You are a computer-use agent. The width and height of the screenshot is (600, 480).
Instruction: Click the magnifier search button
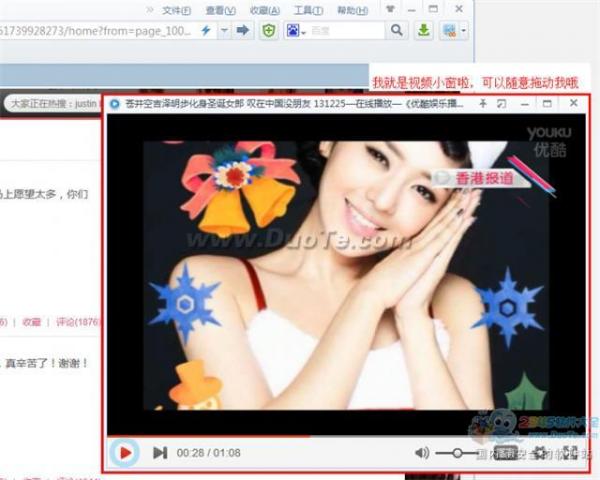tap(396, 30)
